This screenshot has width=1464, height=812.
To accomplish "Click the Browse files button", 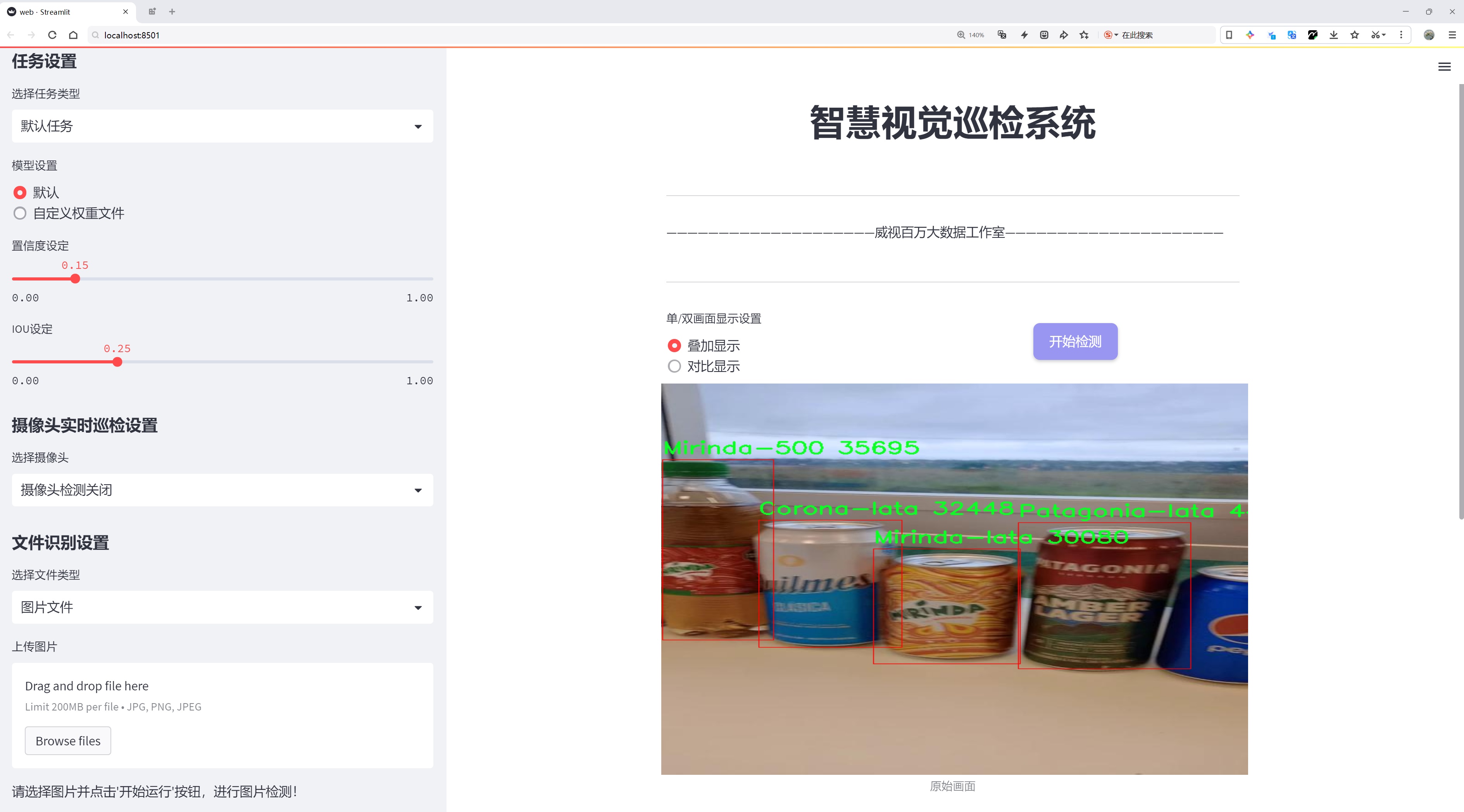I will tap(67, 741).
